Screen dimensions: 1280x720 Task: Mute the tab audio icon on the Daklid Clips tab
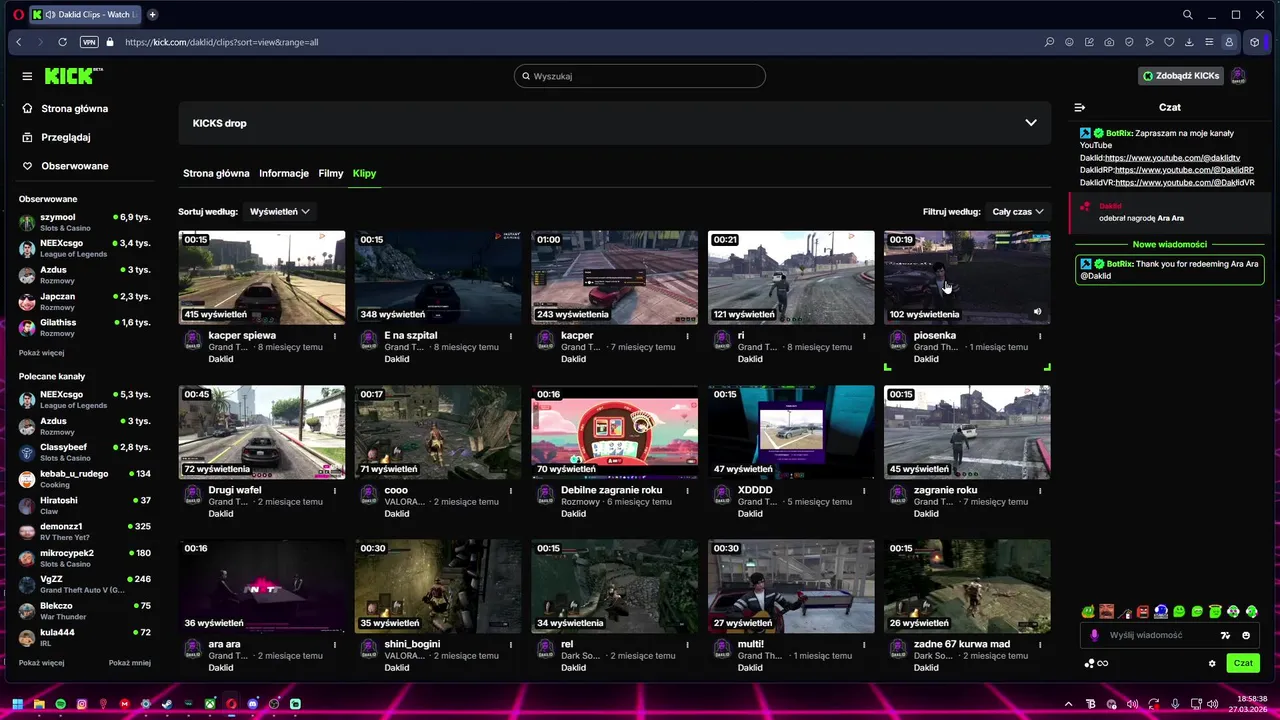click(x=50, y=15)
